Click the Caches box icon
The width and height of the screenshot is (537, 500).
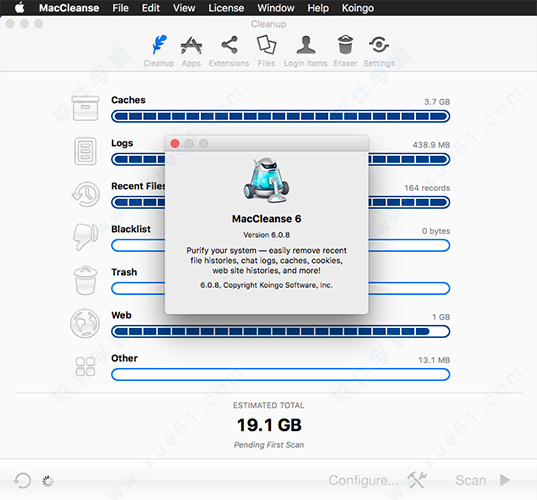click(85, 108)
